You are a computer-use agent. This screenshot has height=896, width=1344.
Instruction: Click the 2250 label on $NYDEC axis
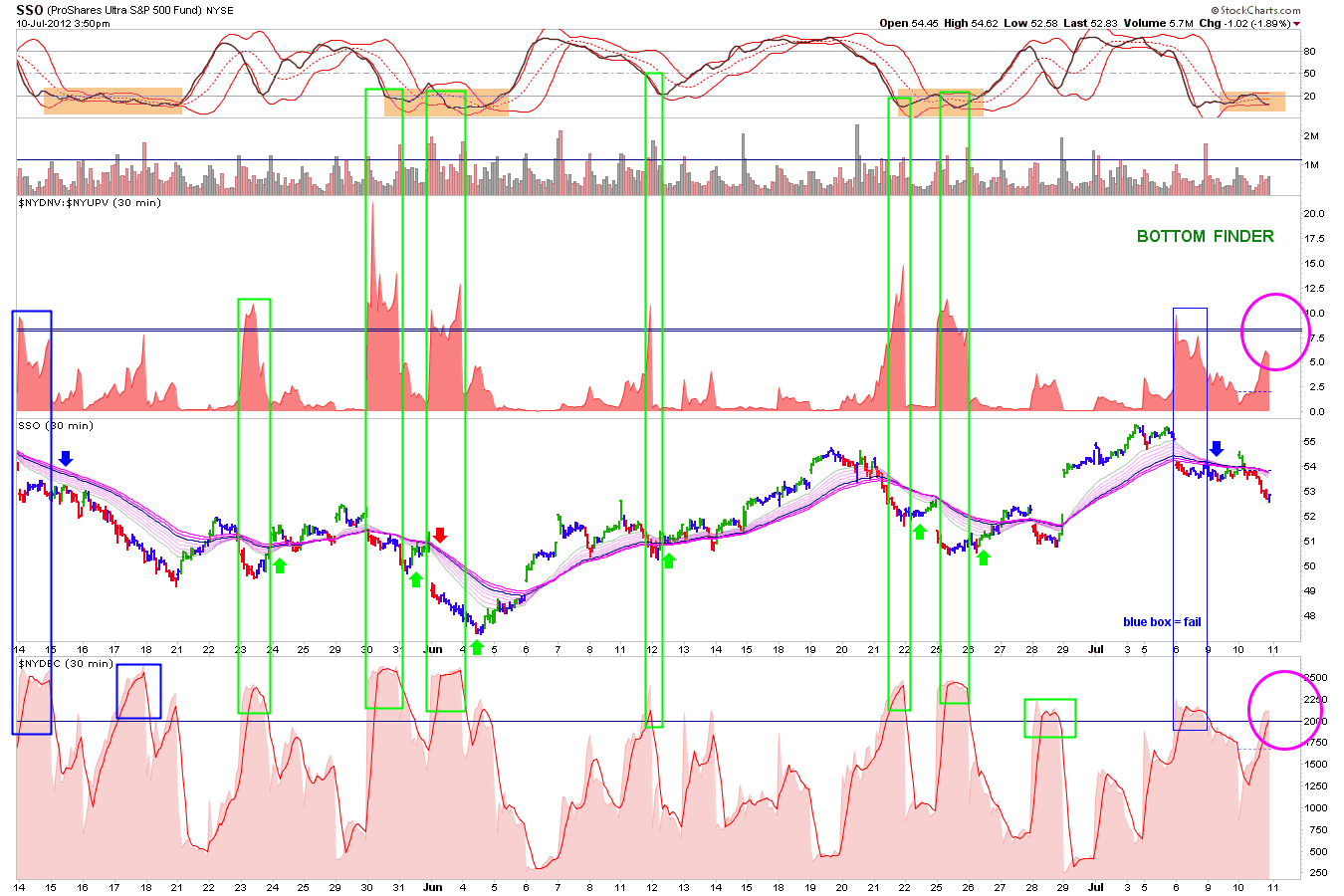tap(1315, 700)
